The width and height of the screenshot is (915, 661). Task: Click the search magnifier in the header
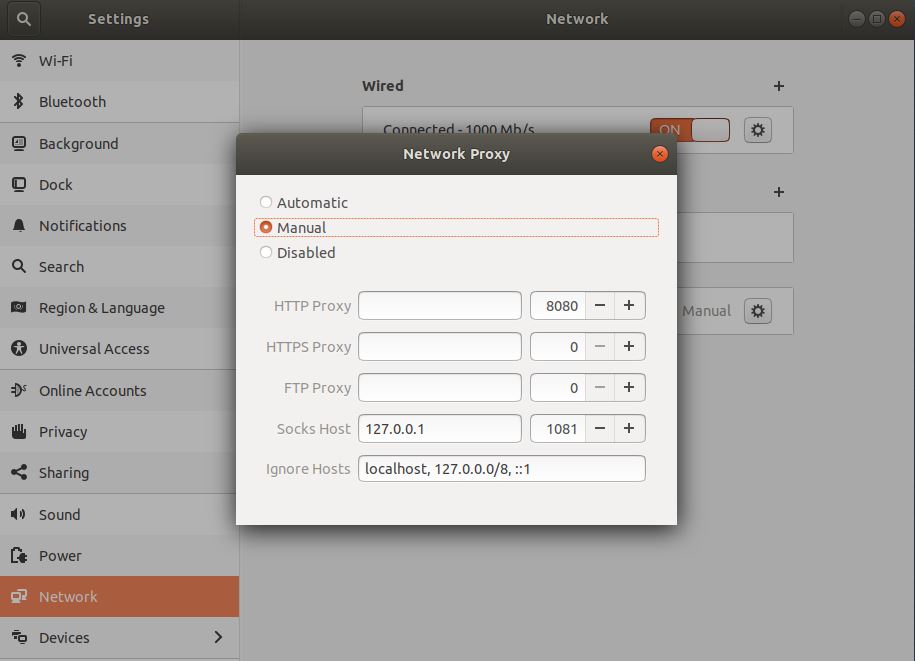coord(22,18)
